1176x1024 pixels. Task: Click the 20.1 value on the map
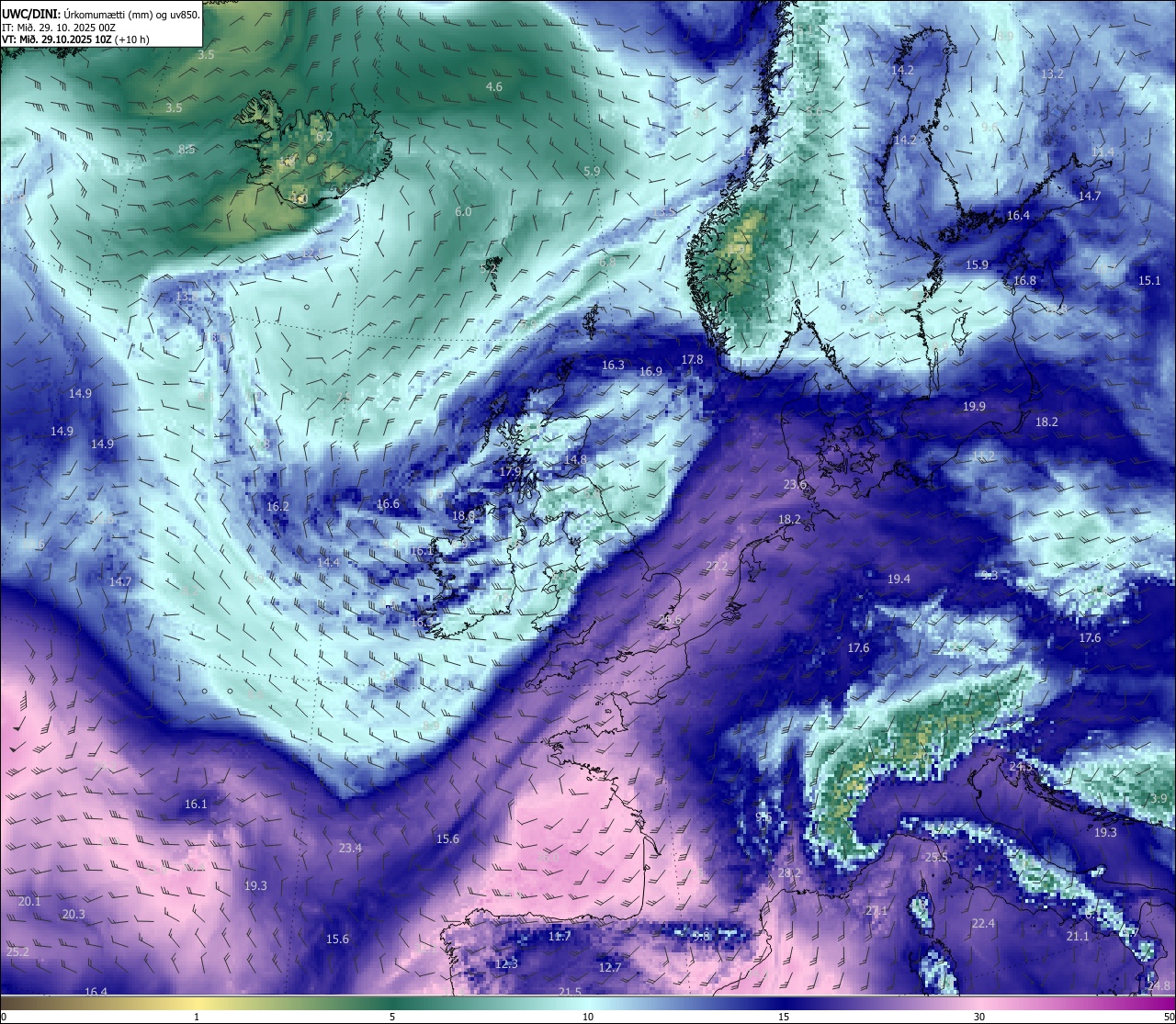tap(29, 902)
